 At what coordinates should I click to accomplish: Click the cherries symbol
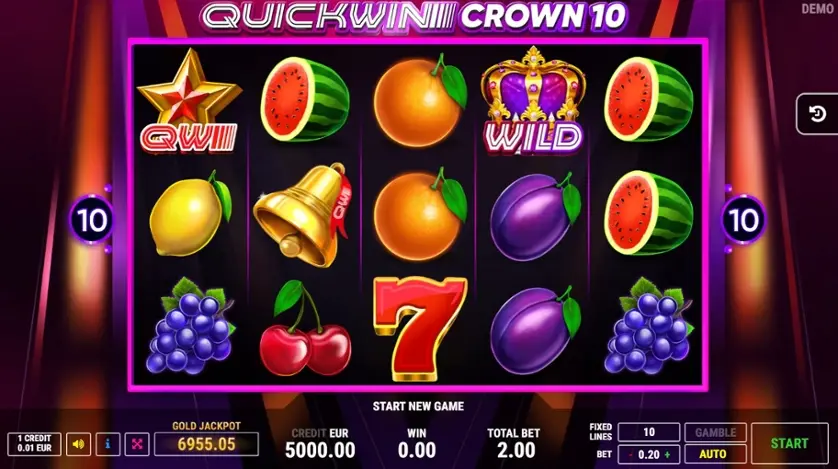click(304, 327)
